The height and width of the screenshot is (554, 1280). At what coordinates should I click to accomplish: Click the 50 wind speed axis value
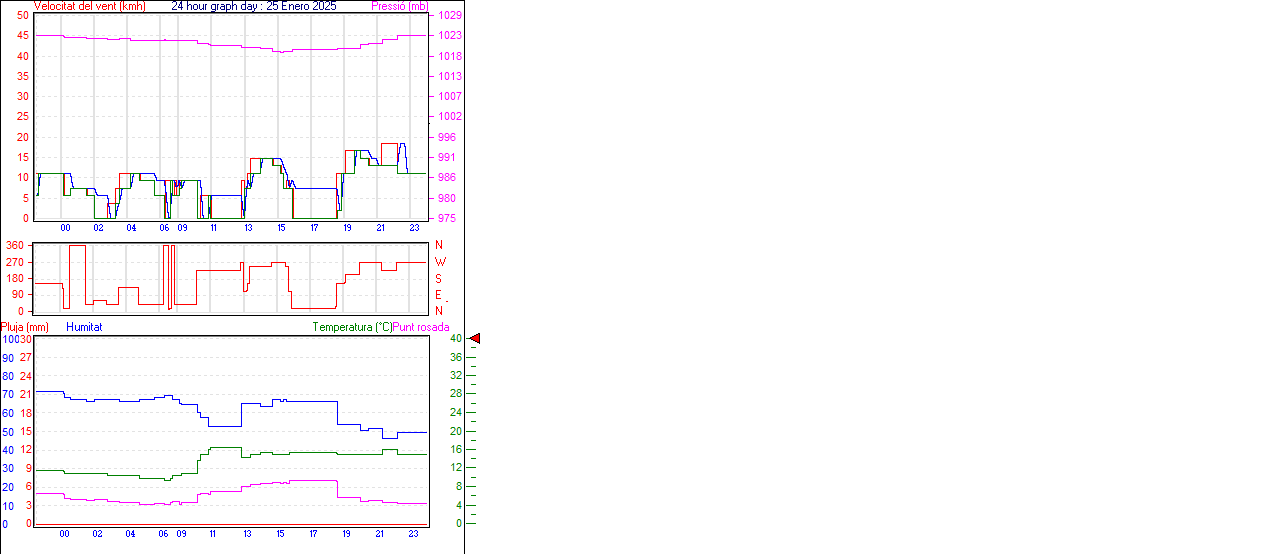[22, 16]
